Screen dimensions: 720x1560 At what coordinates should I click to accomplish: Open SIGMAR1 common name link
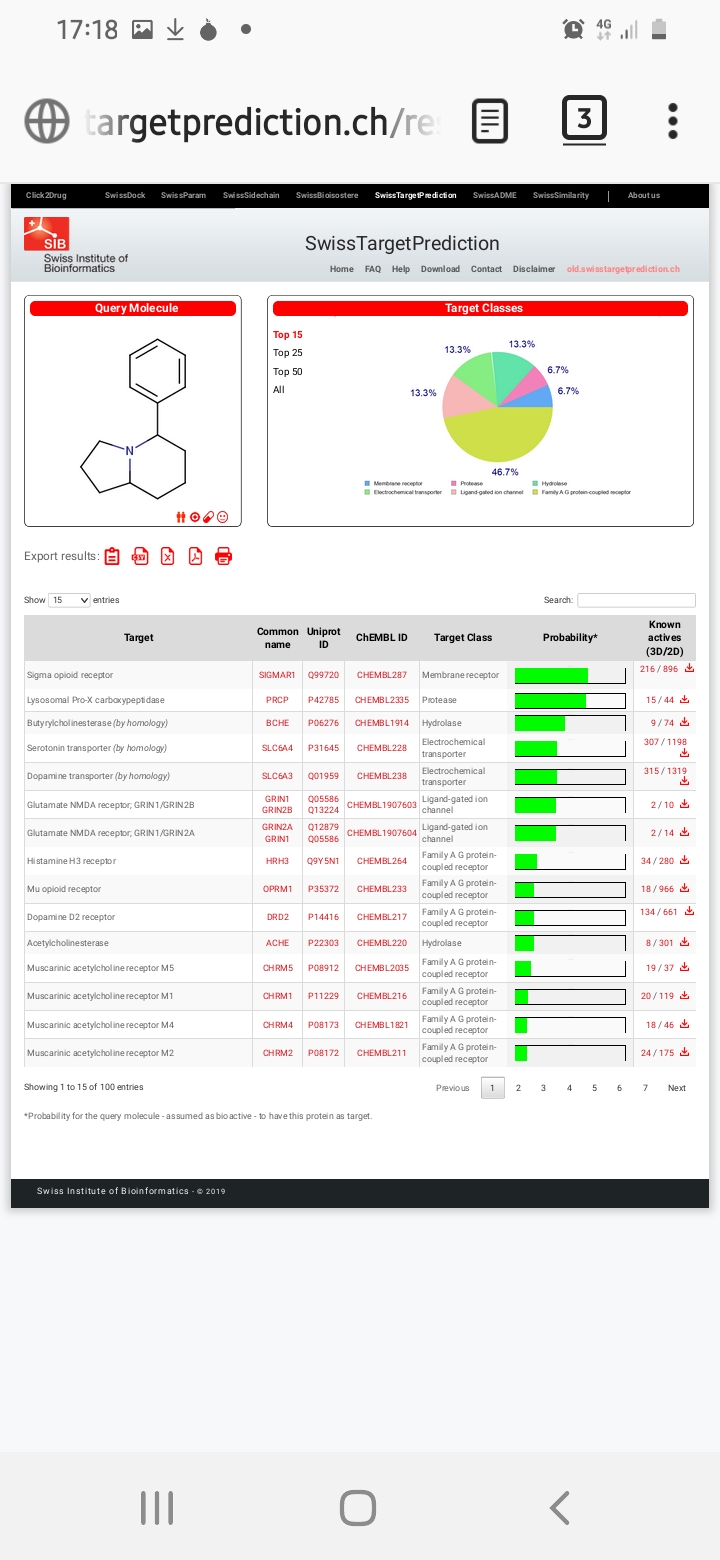[277, 675]
